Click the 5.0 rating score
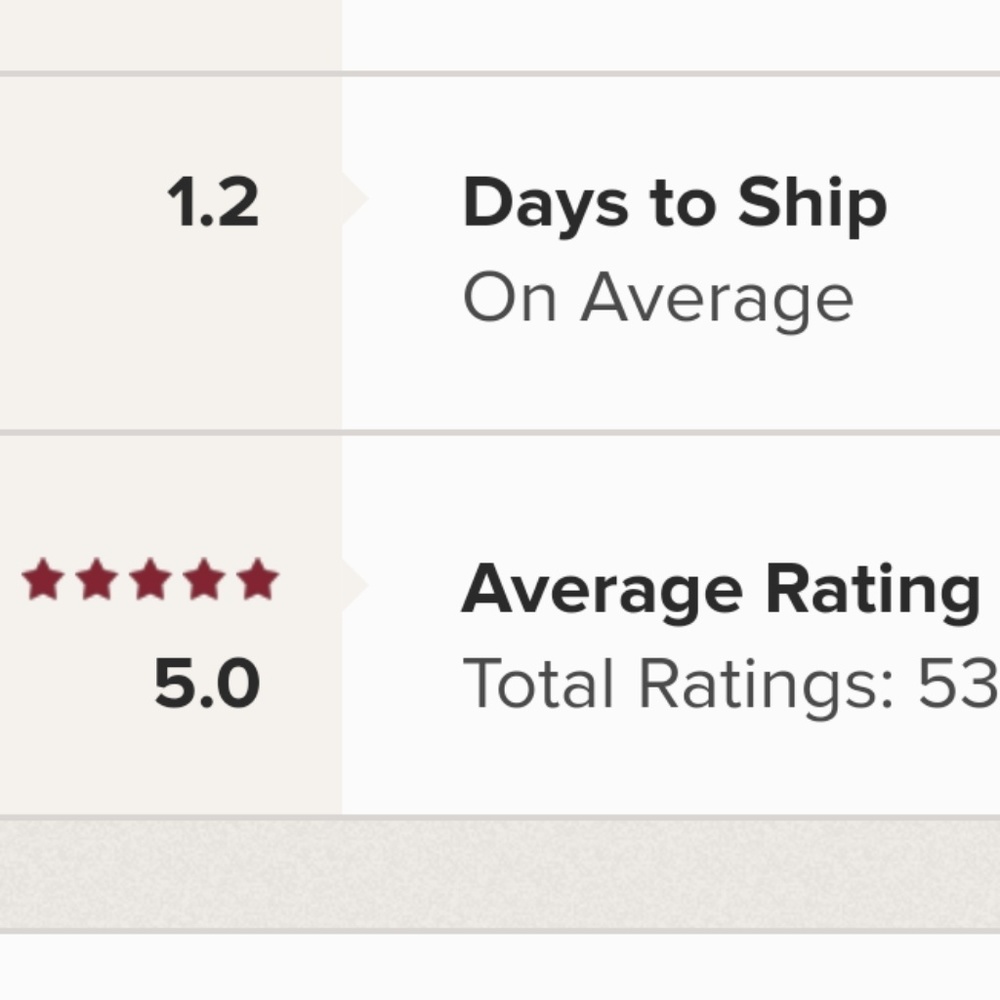 [207, 685]
